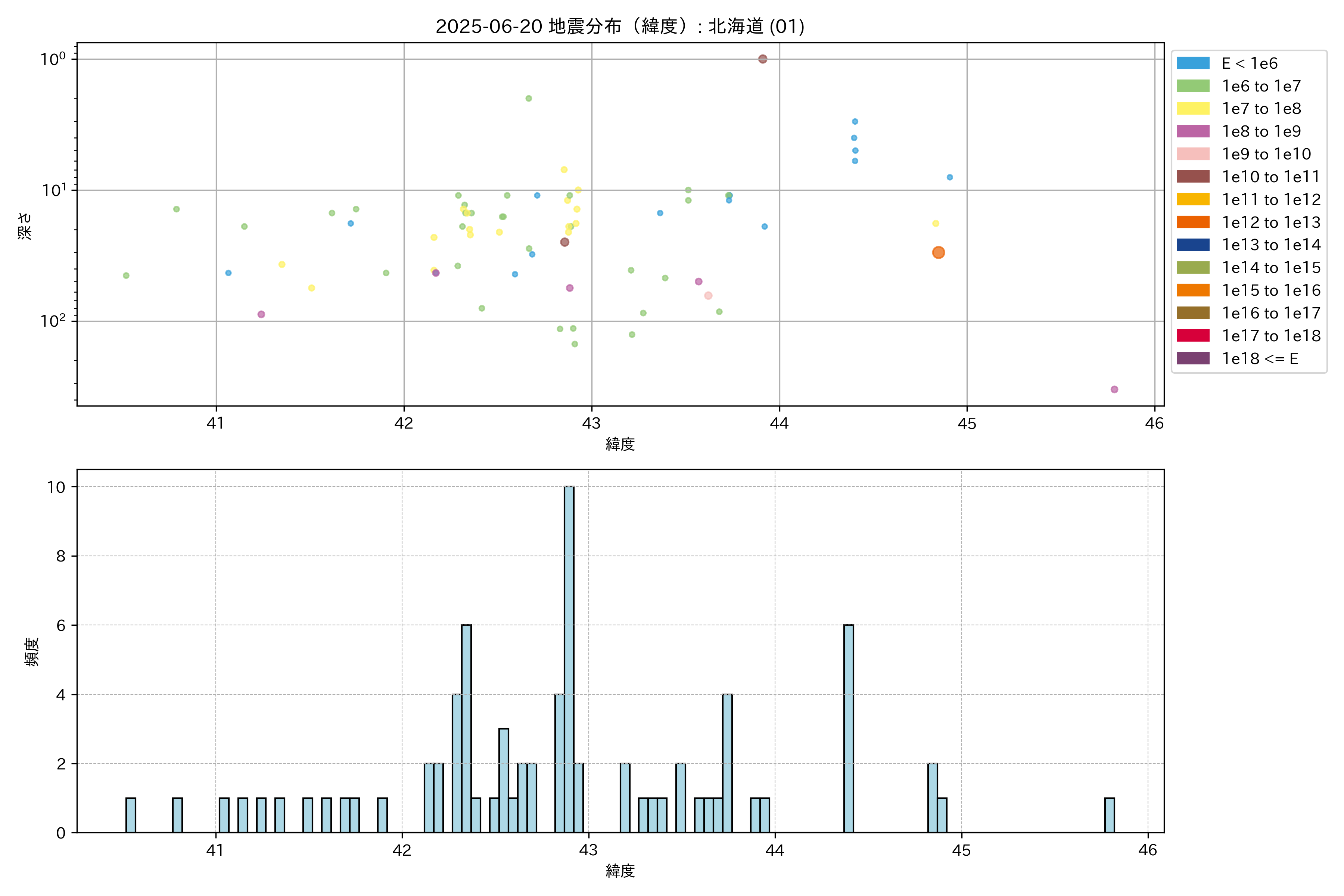
Task: Click the purple 1e8 to 1e9 legend swatch
Action: [1193, 131]
